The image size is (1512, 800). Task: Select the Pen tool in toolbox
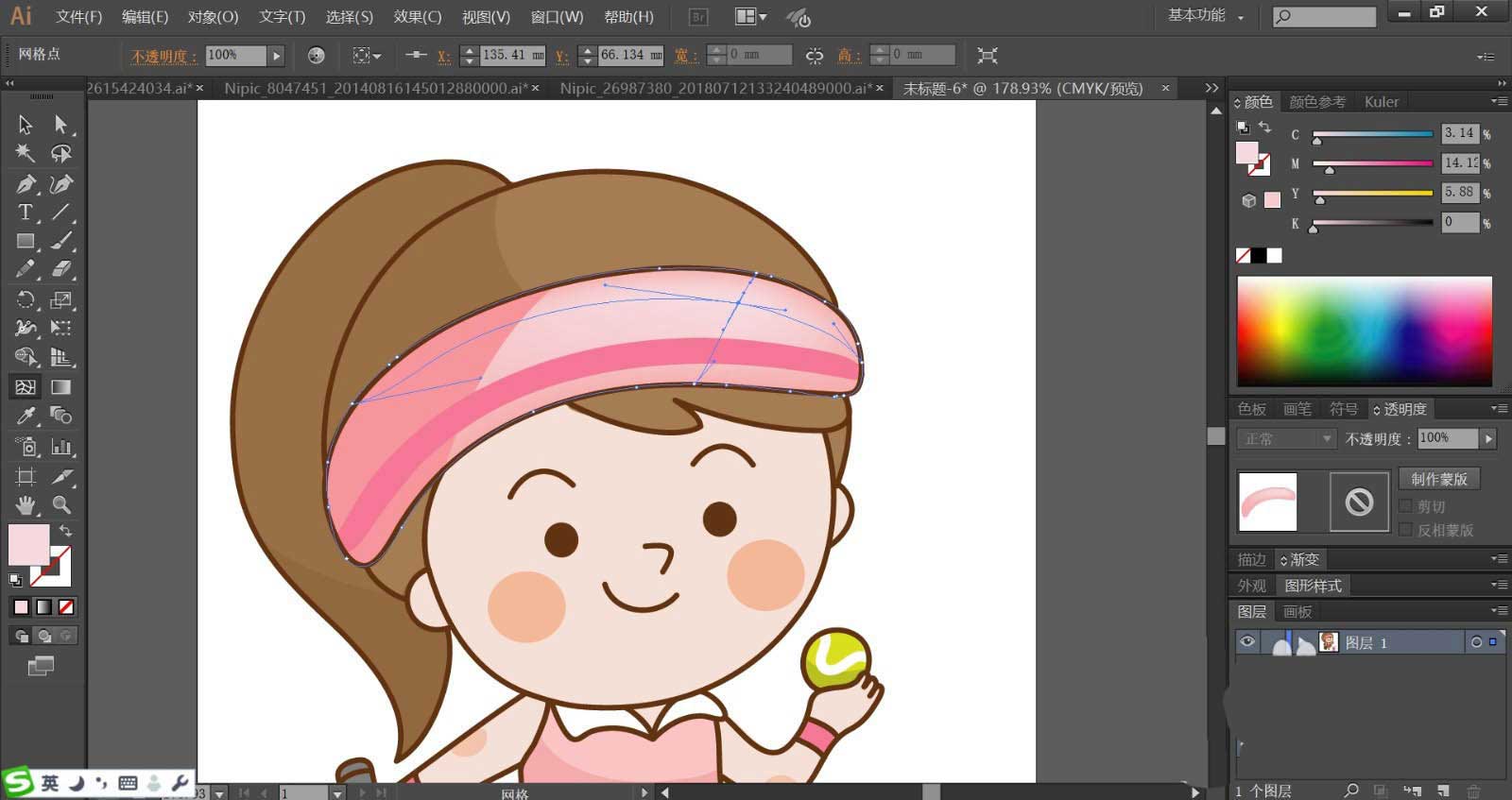tap(26, 184)
